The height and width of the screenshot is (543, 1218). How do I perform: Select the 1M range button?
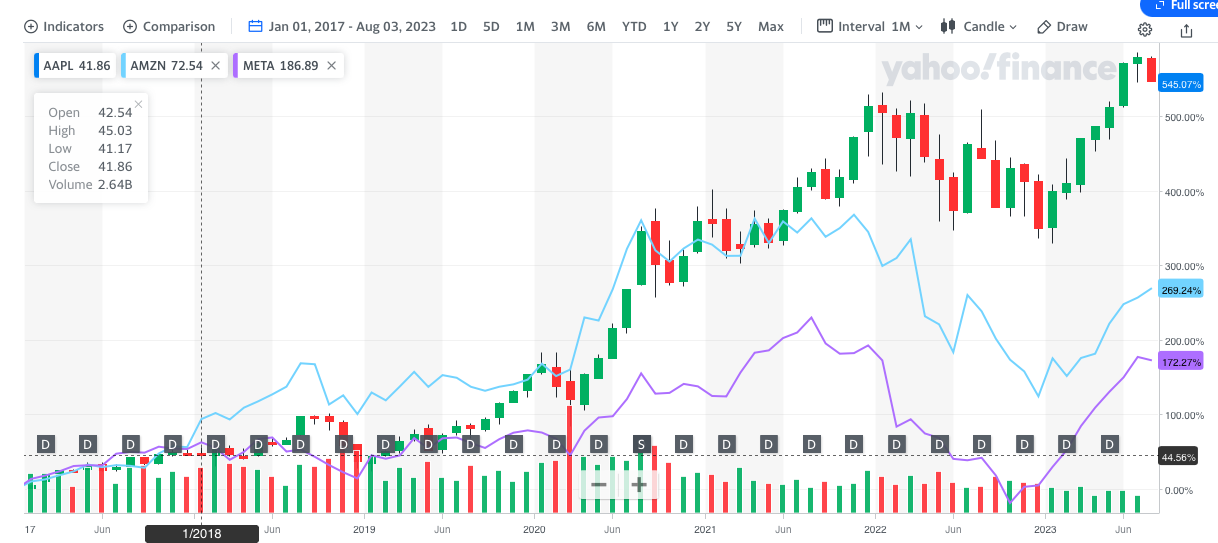pos(525,26)
